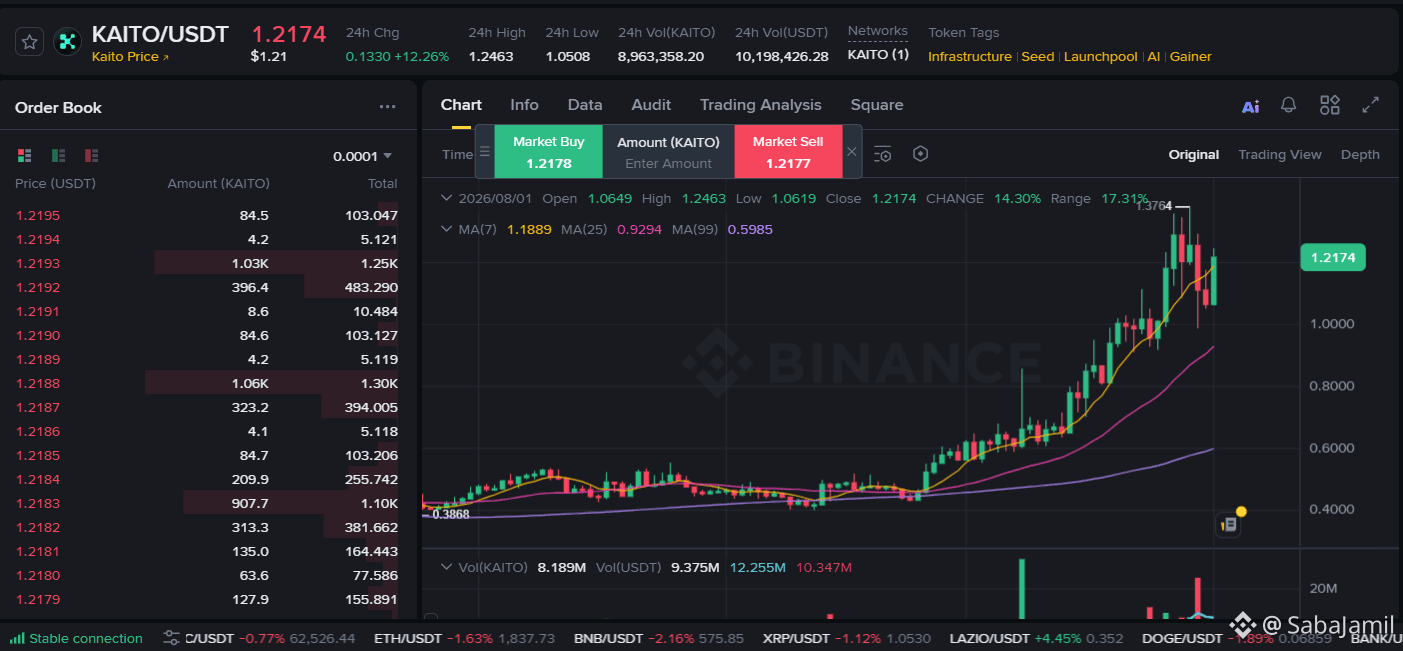Open the Square tab
1403x651 pixels.
pyautogui.click(x=877, y=105)
